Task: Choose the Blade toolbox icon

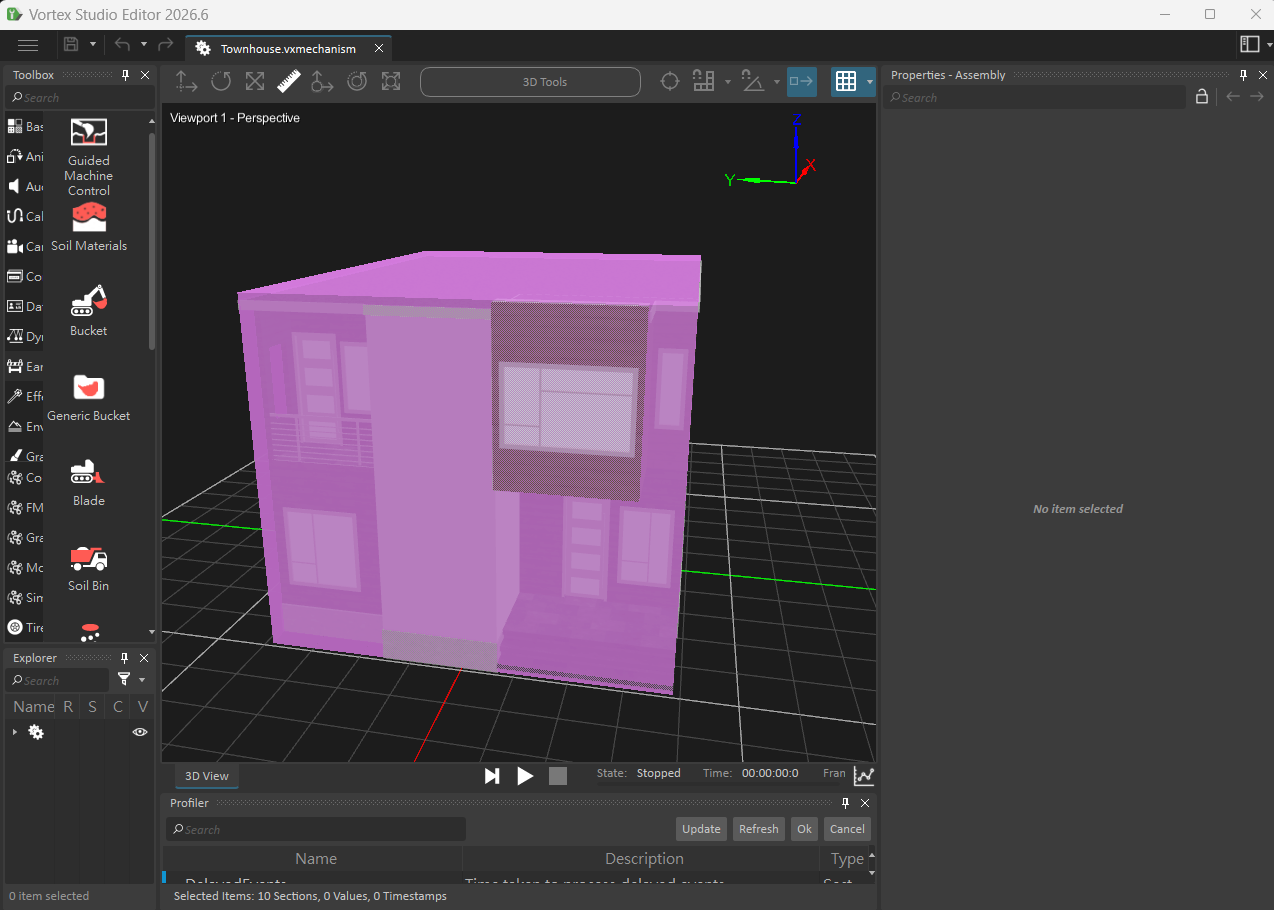Action: (x=89, y=482)
